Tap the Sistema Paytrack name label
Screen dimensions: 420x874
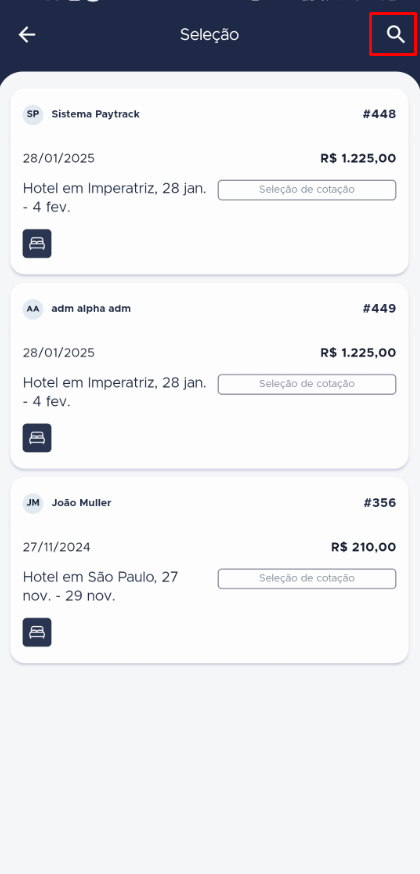[96, 114]
